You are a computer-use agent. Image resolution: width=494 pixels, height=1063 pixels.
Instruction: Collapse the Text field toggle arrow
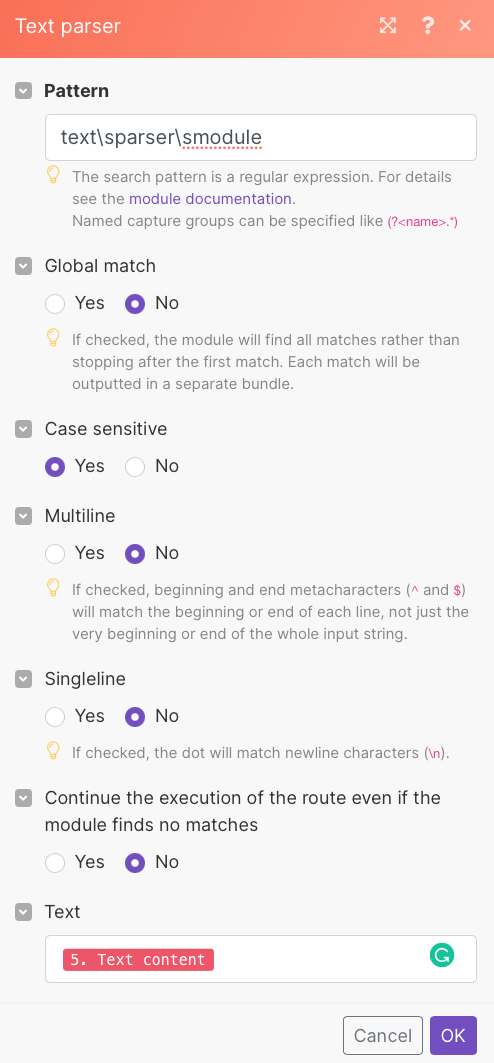[24, 912]
